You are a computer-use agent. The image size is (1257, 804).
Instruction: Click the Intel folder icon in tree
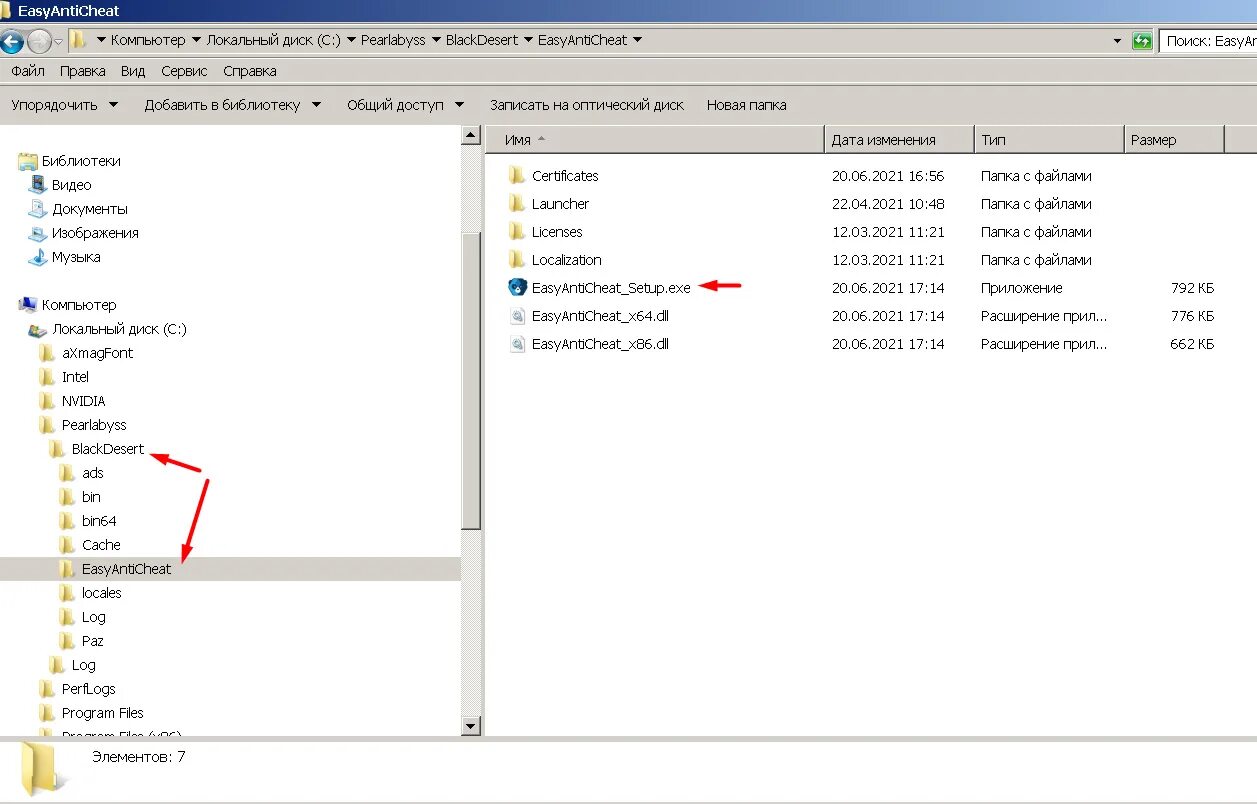tap(47, 377)
